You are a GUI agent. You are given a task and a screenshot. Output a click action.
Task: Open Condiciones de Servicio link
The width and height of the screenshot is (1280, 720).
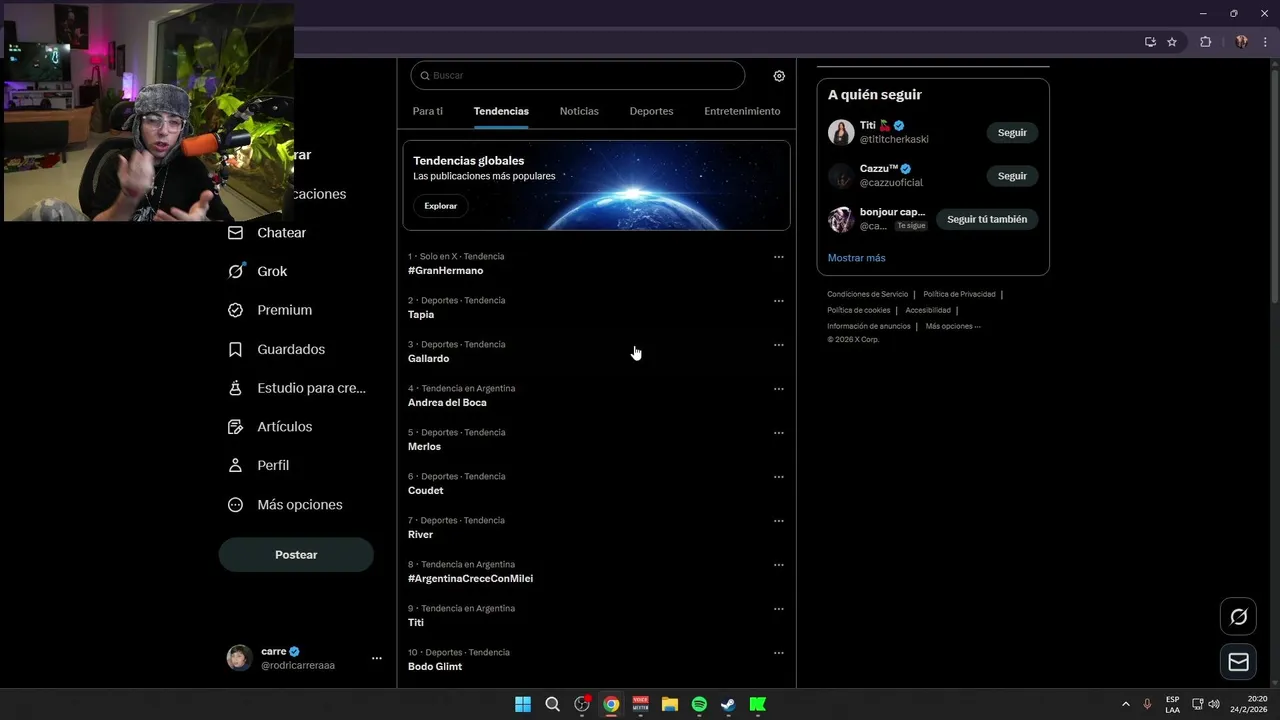[x=868, y=294]
